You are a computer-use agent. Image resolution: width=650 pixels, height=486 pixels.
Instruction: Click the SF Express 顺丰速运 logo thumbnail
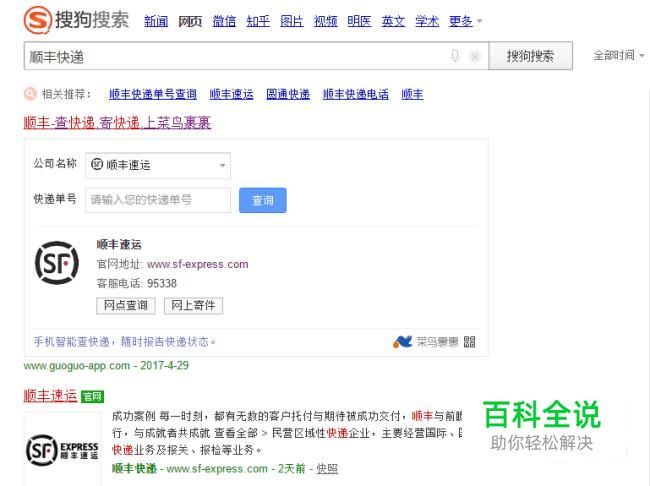coord(62,450)
